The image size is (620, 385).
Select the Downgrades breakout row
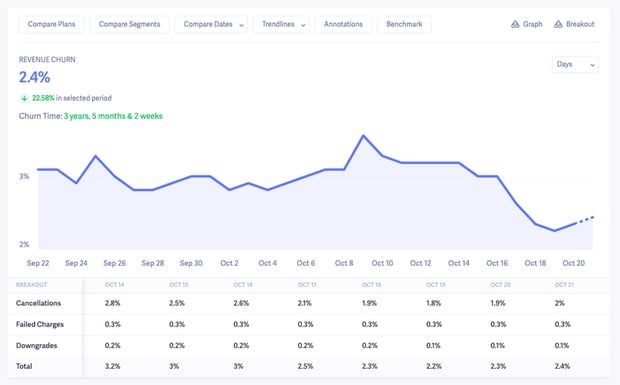(309, 346)
